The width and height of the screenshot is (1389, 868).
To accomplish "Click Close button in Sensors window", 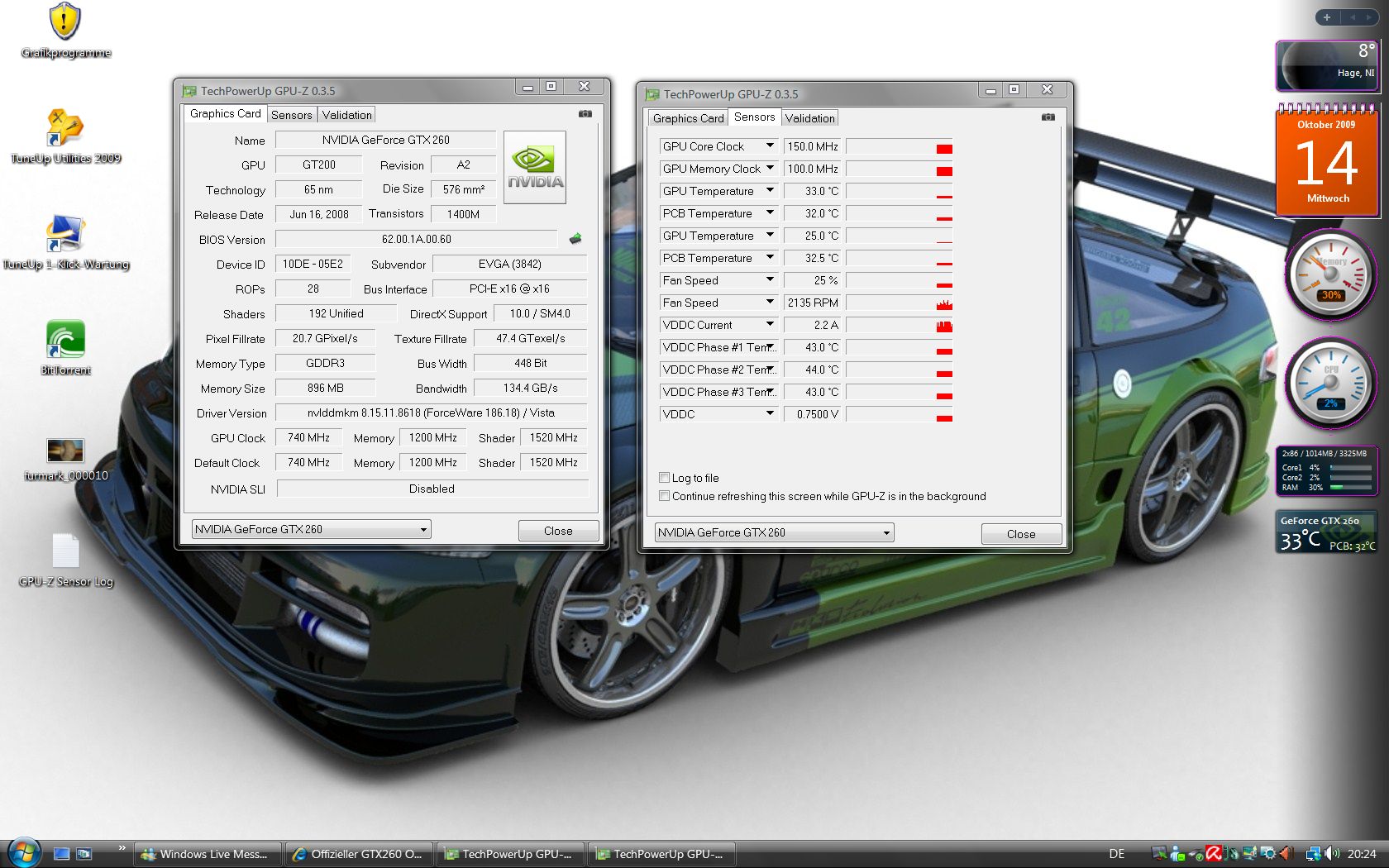I will (1021, 534).
